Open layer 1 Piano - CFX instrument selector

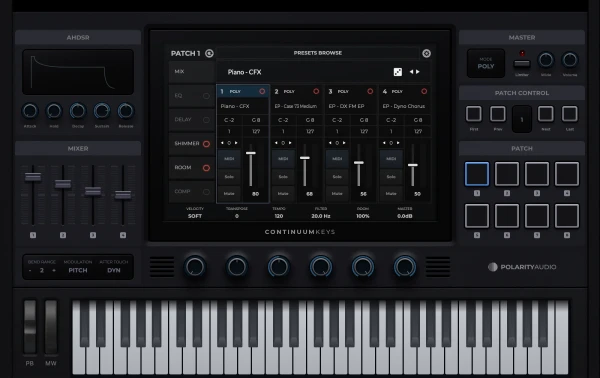click(x=243, y=106)
